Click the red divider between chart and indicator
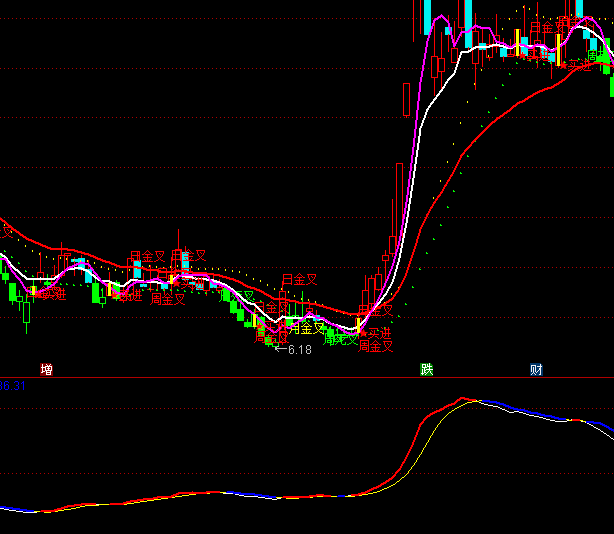614x534 pixels. [x=300, y=378]
